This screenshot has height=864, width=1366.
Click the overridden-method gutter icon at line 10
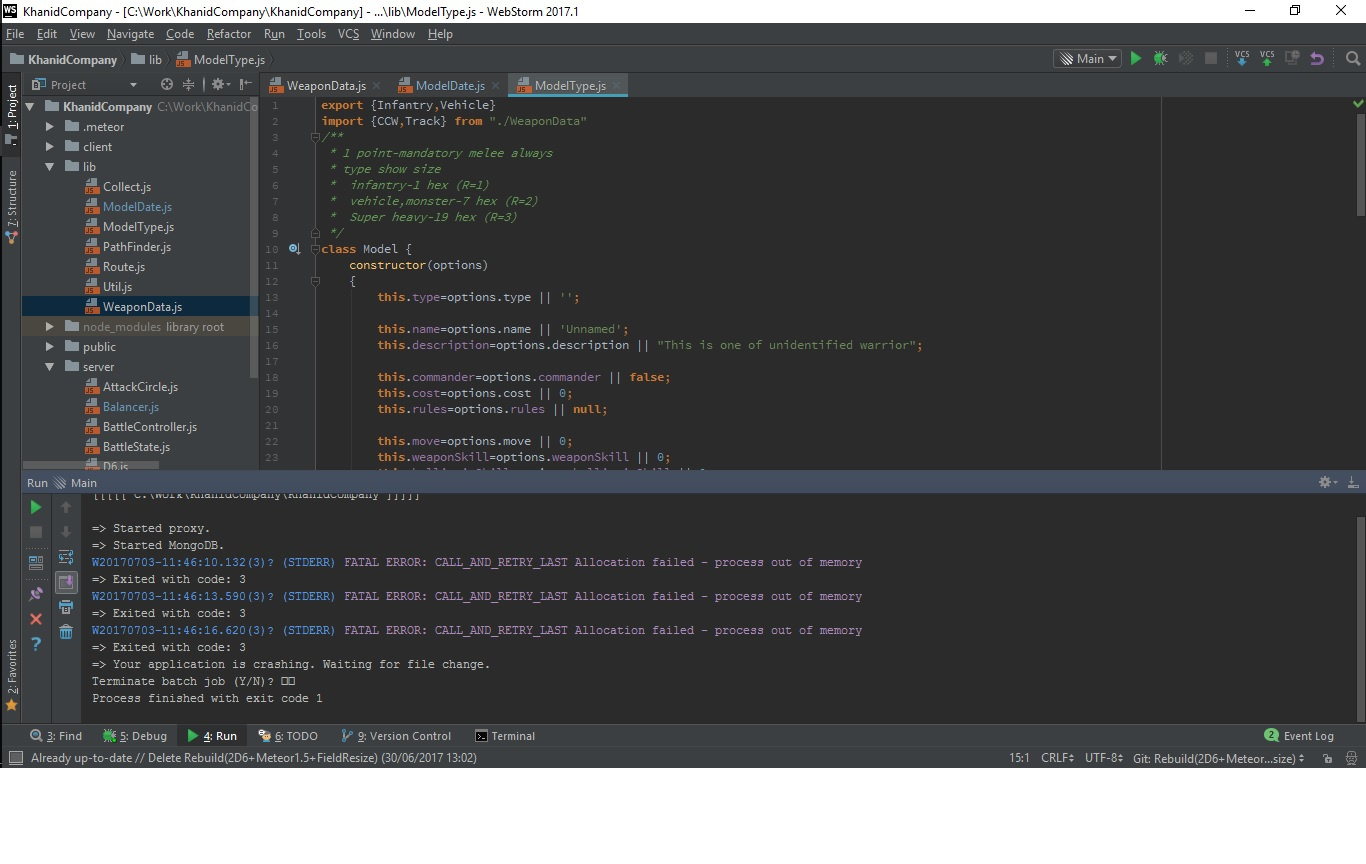pos(294,249)
